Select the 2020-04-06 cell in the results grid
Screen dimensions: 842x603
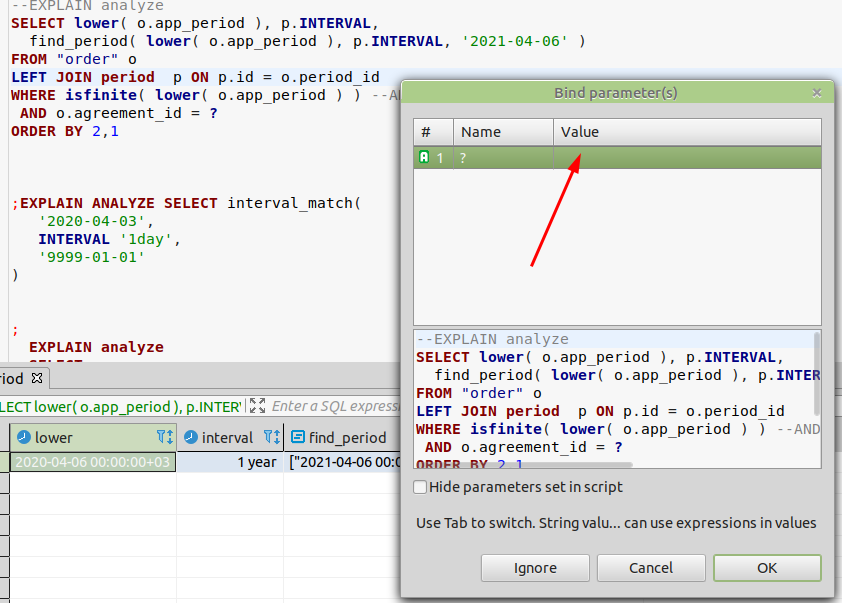pos(92,460)
